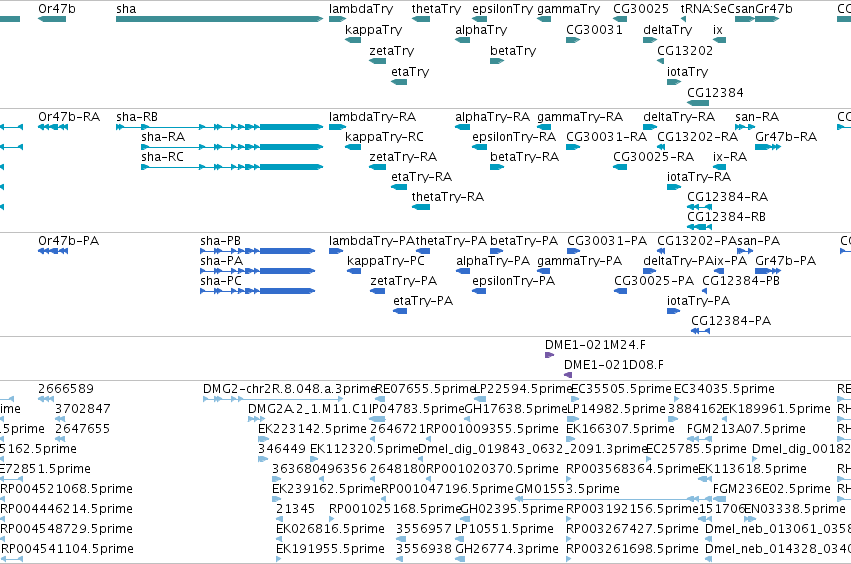Click the iotaTry-PA protein label
This screenshot has width=851, height=564.
[698, 301]
